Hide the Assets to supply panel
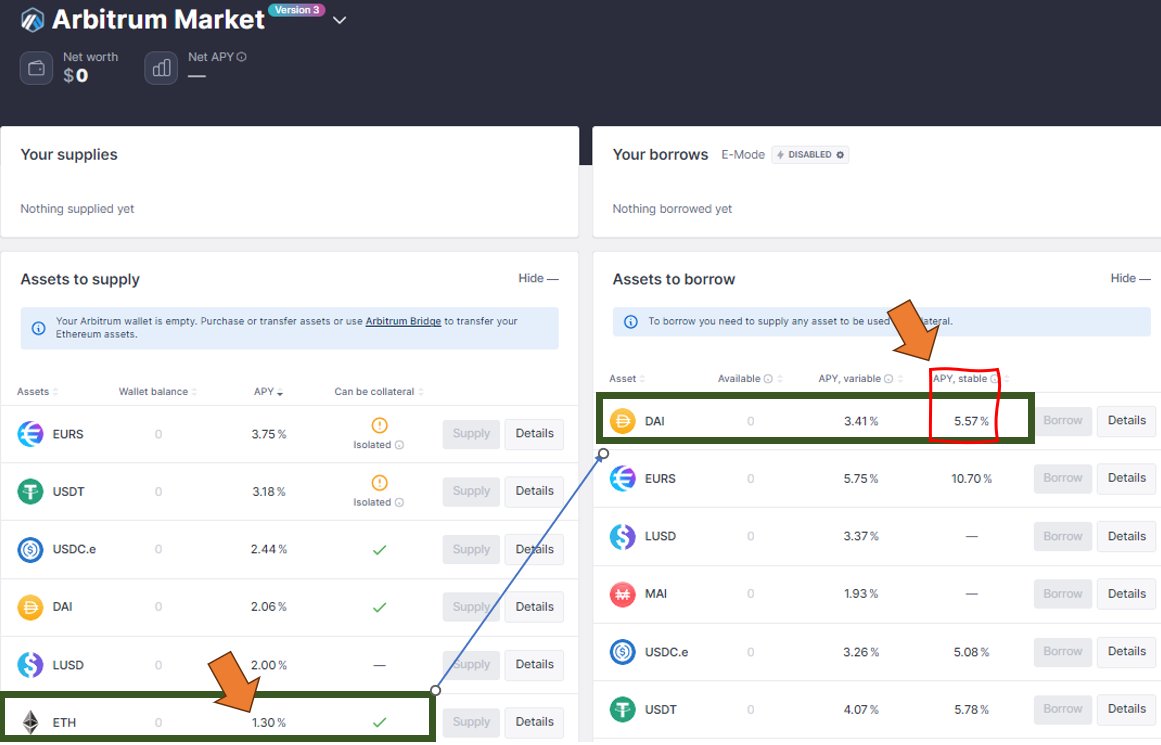The width and height of the screenshot is (1161, 745). tap(538, 278)
